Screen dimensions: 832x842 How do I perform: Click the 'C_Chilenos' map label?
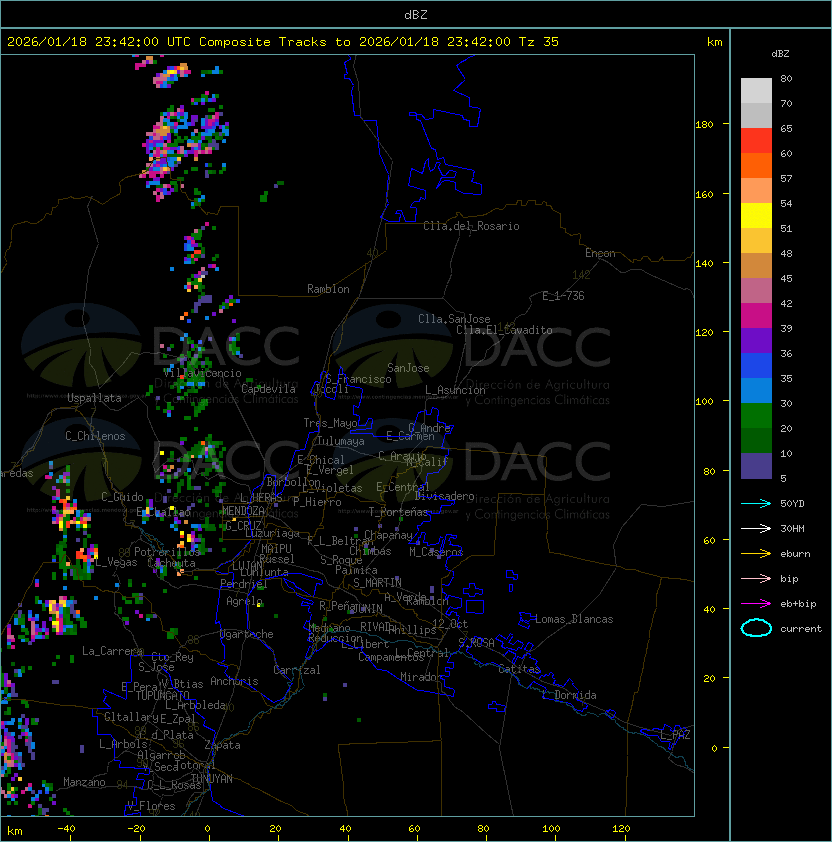pos(95,436)
